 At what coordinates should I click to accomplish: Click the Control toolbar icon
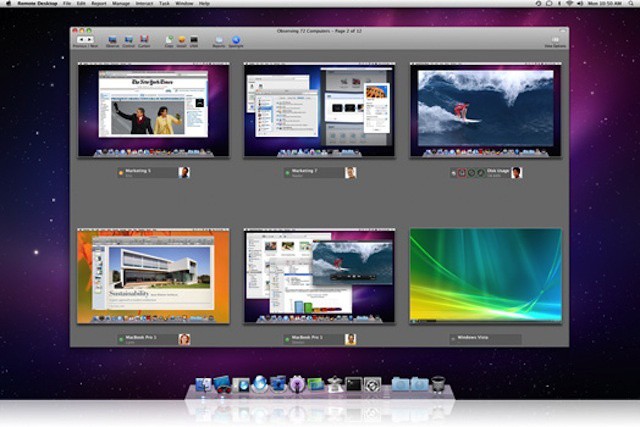[x=128, y=40]
